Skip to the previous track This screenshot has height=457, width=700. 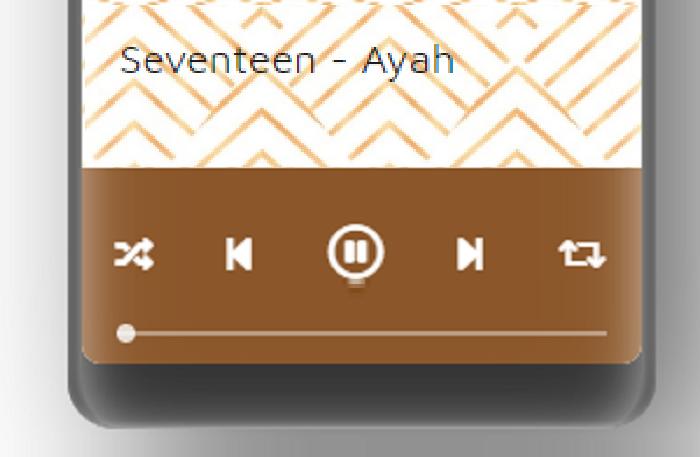point(239,254)
